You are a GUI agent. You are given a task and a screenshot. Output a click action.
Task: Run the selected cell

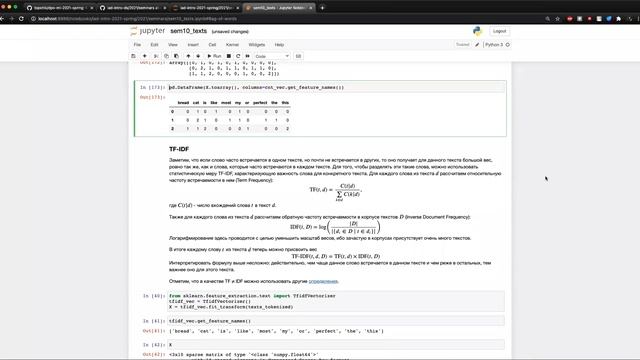(x=214, y=56)
